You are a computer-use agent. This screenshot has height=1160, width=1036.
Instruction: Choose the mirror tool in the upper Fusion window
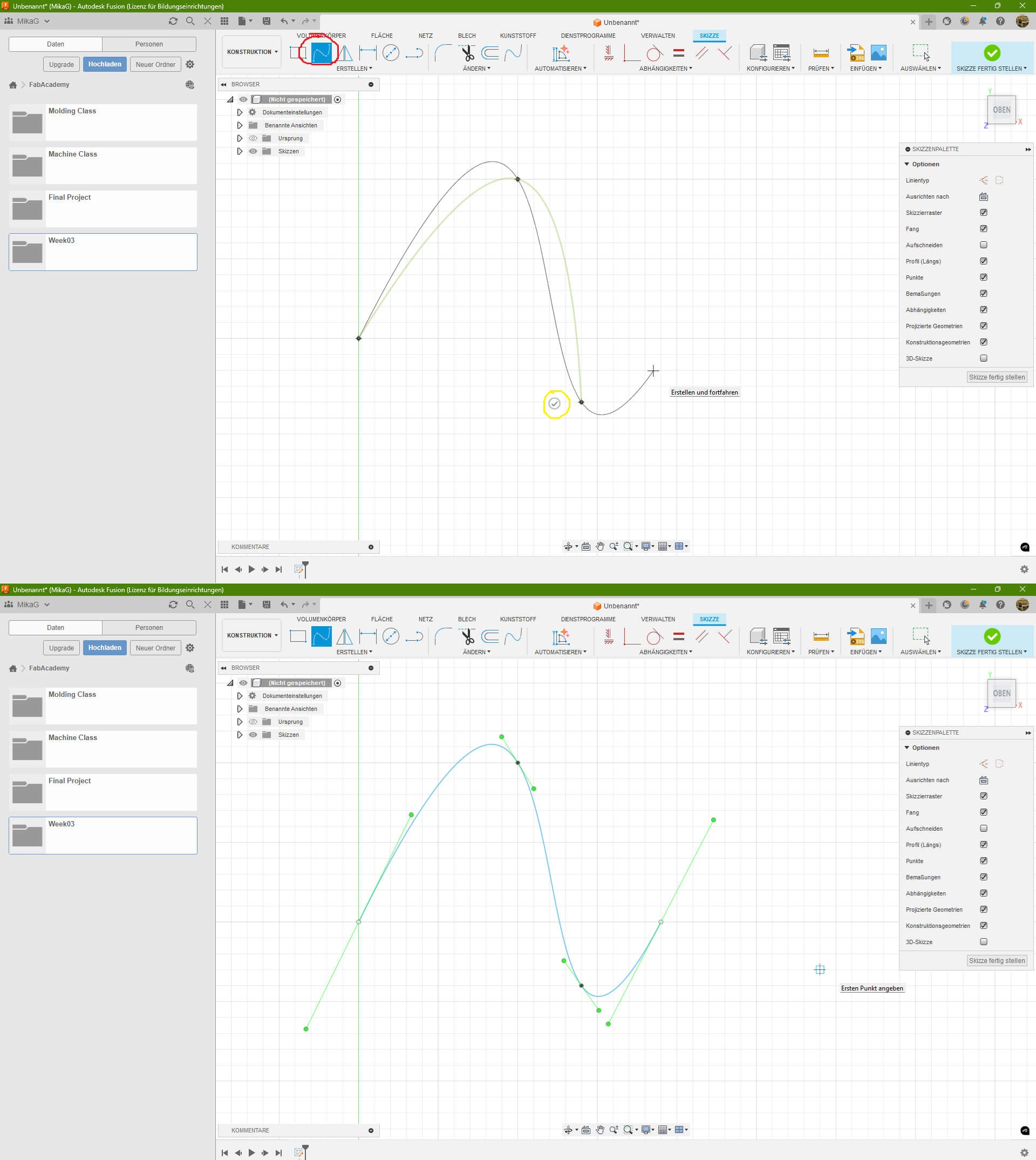(x=344, y=53)
